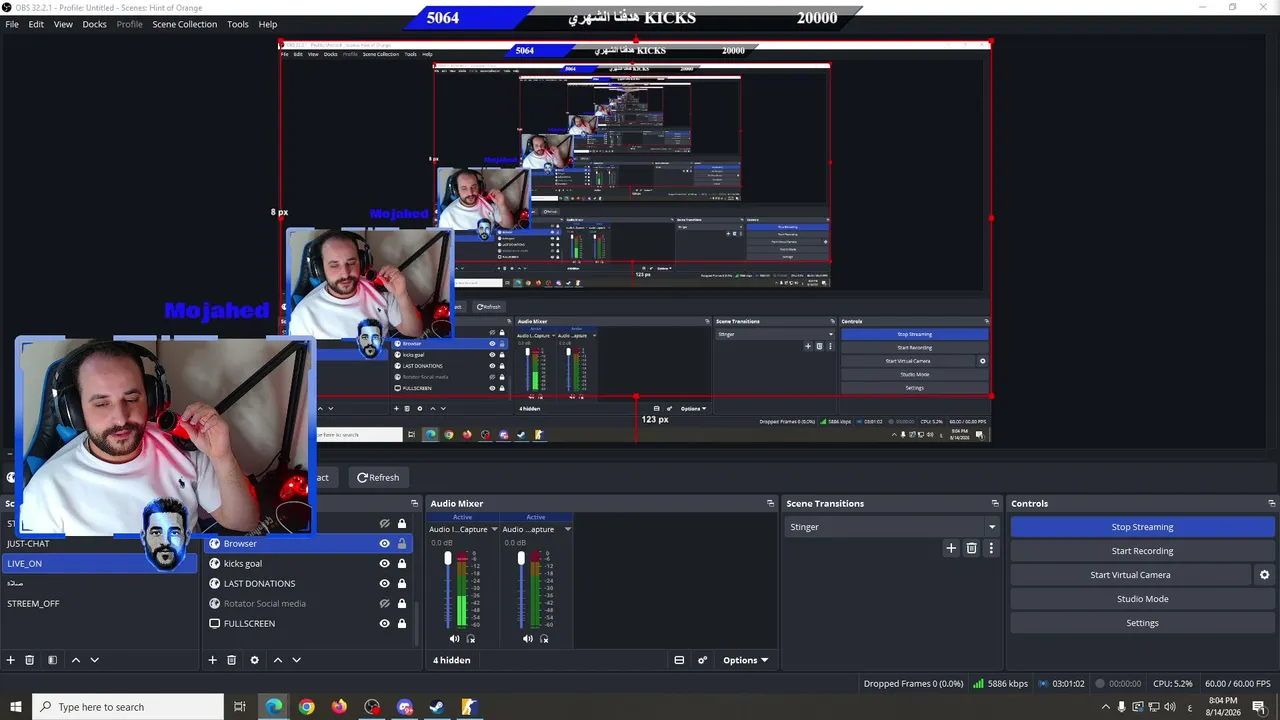Show the Rotator Social media source
The height and width of the screenshot is (720, 1280).
384,604
